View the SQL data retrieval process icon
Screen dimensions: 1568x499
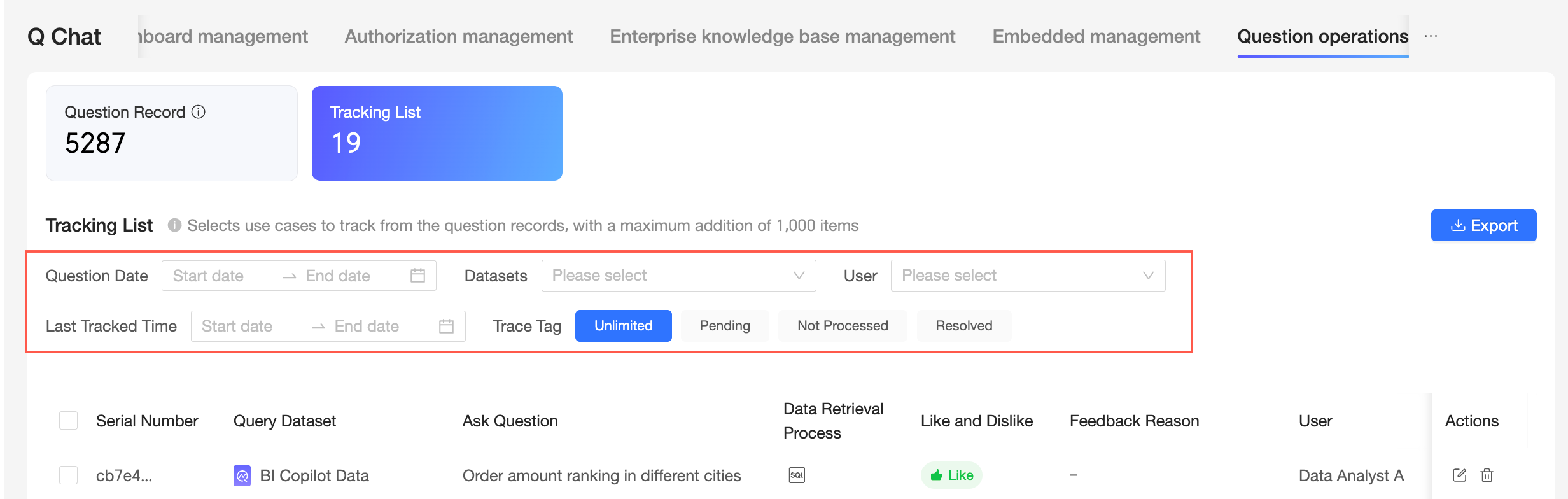[x=797, y=475]
